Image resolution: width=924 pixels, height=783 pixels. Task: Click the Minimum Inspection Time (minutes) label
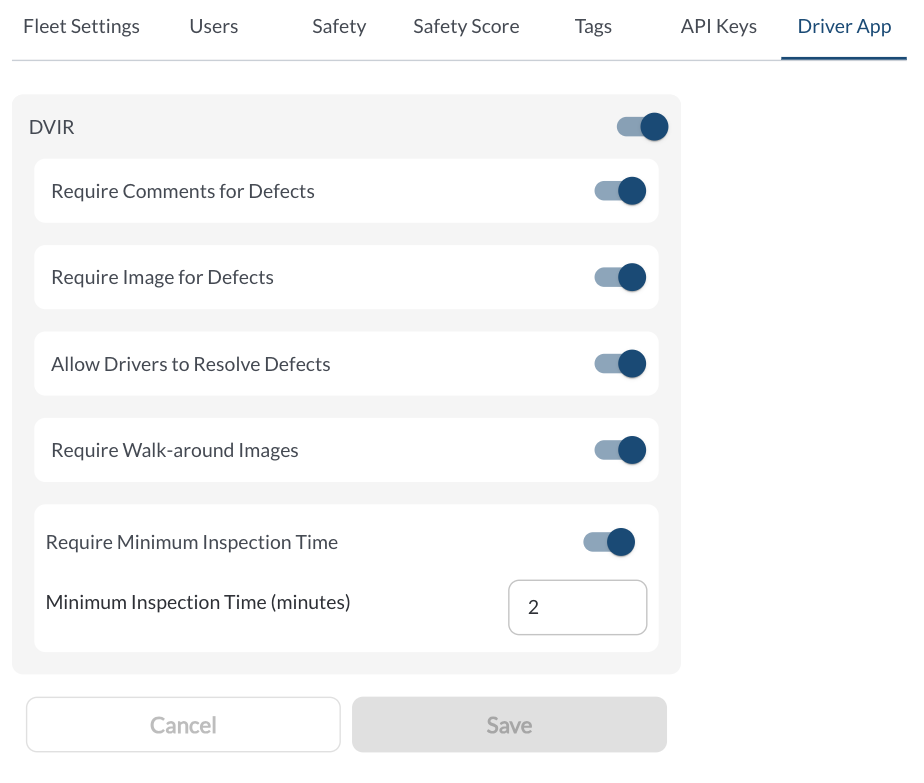[198, 602]
